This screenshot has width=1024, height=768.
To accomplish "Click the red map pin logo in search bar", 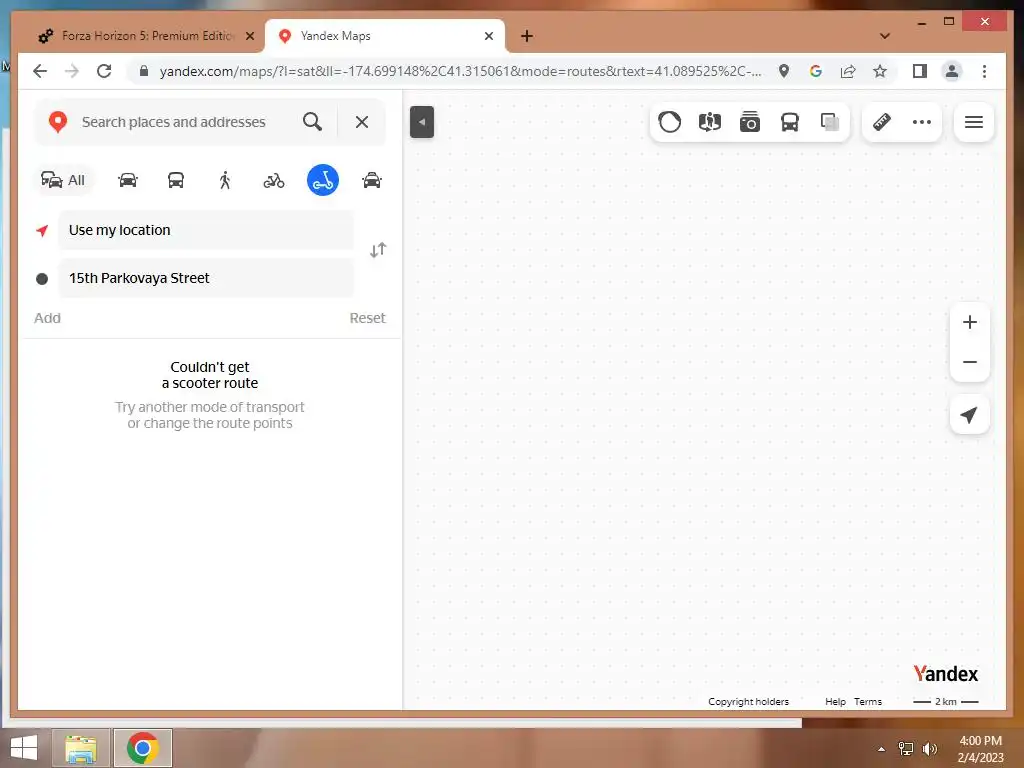I will click(58, 122).
